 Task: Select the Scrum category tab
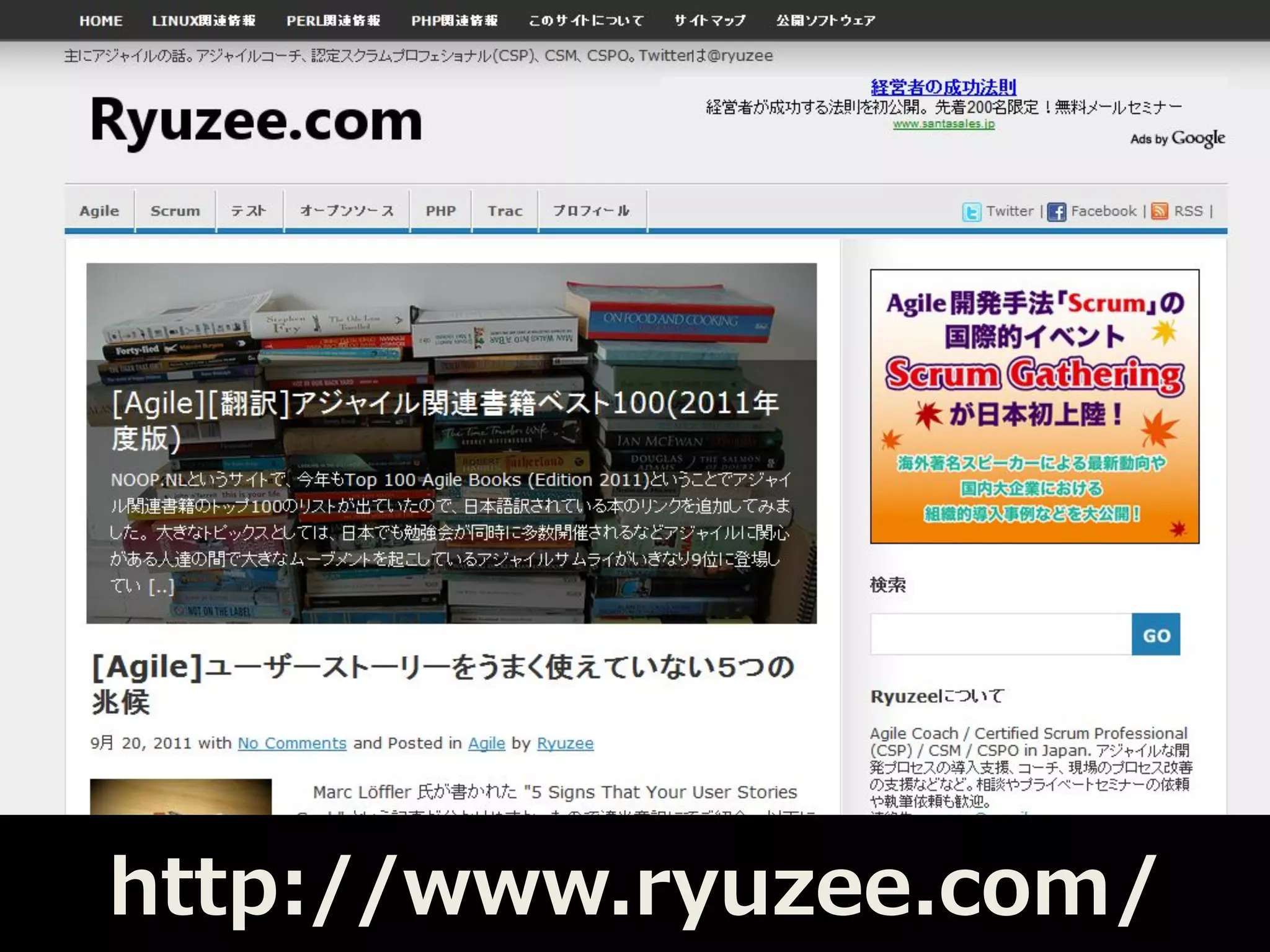tap(175, 211)
